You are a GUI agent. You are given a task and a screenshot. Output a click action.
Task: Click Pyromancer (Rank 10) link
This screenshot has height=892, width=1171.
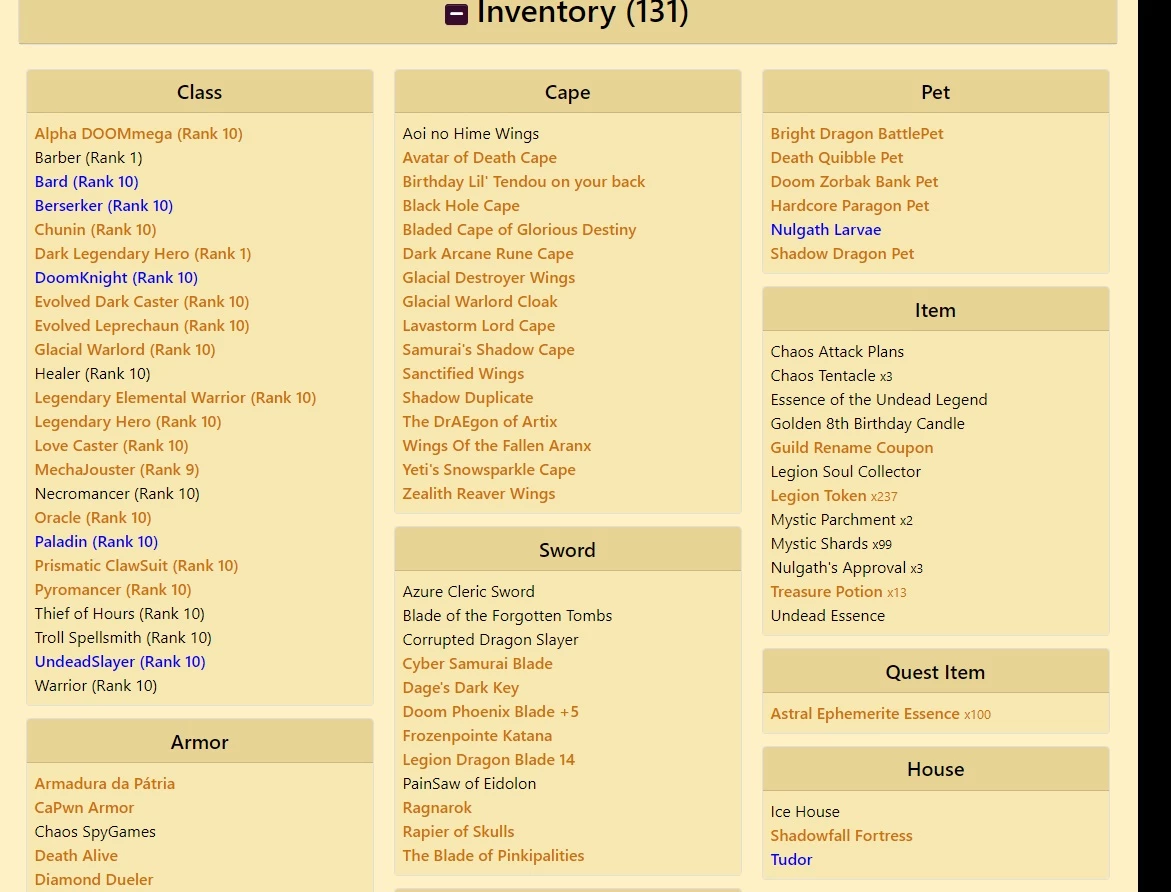(x=113, y=589)
